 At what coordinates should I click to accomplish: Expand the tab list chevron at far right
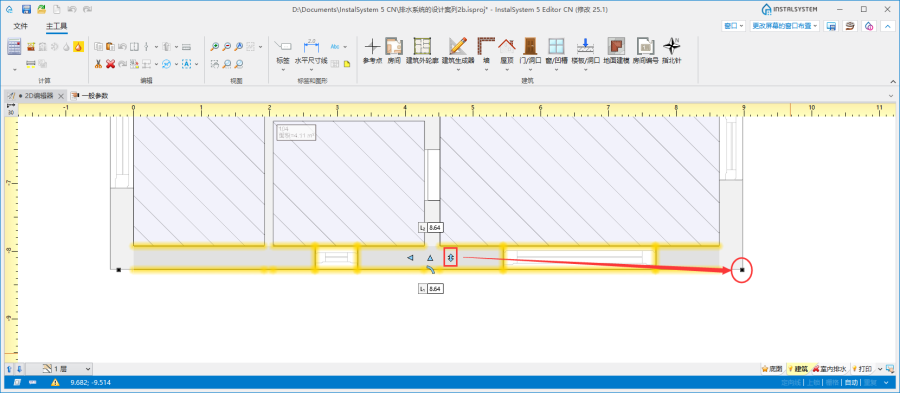pyautogui.click(x=892, y=96)
